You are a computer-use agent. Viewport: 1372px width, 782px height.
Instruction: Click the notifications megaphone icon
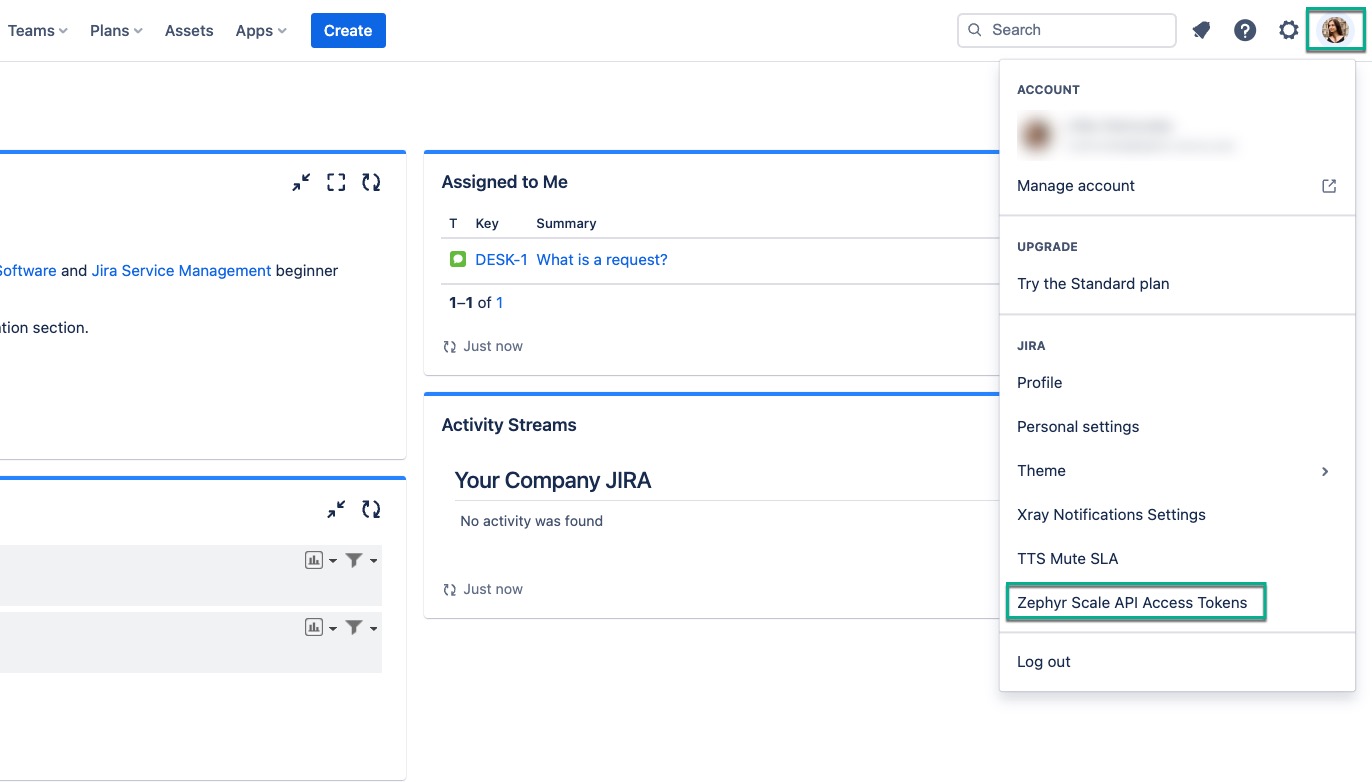[1201, 31]
